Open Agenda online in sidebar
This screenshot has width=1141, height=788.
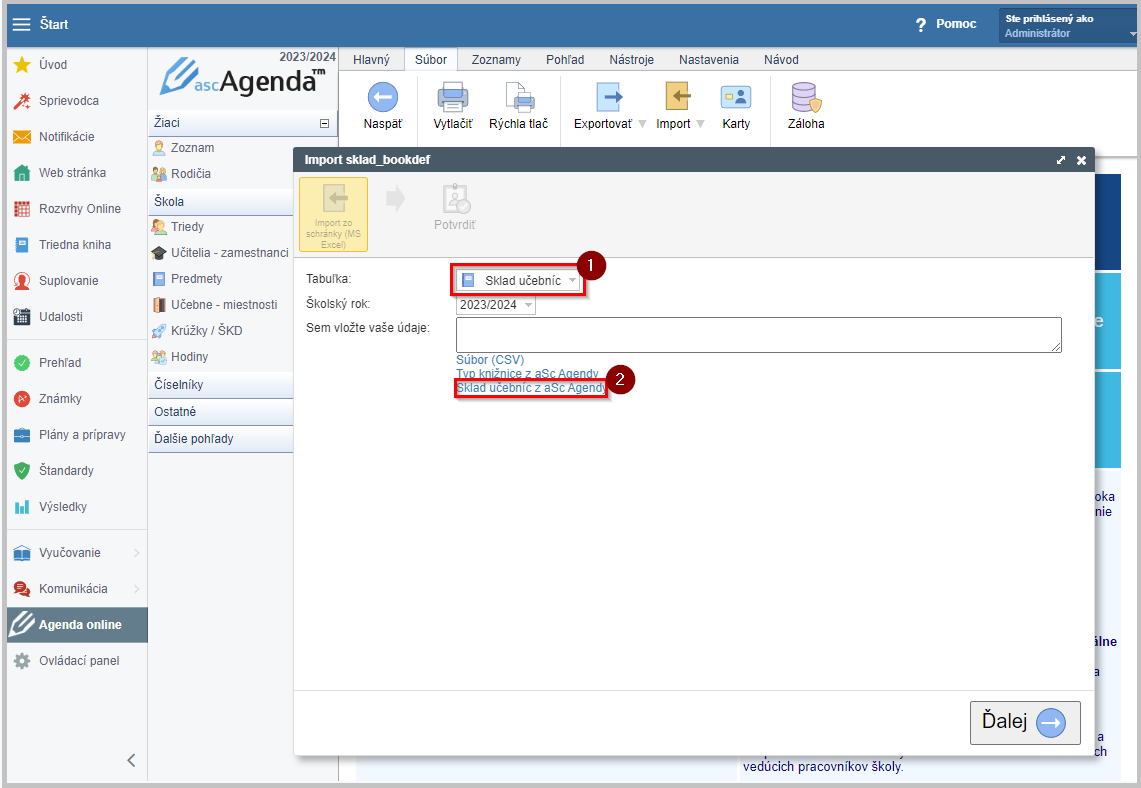(77, 625)
